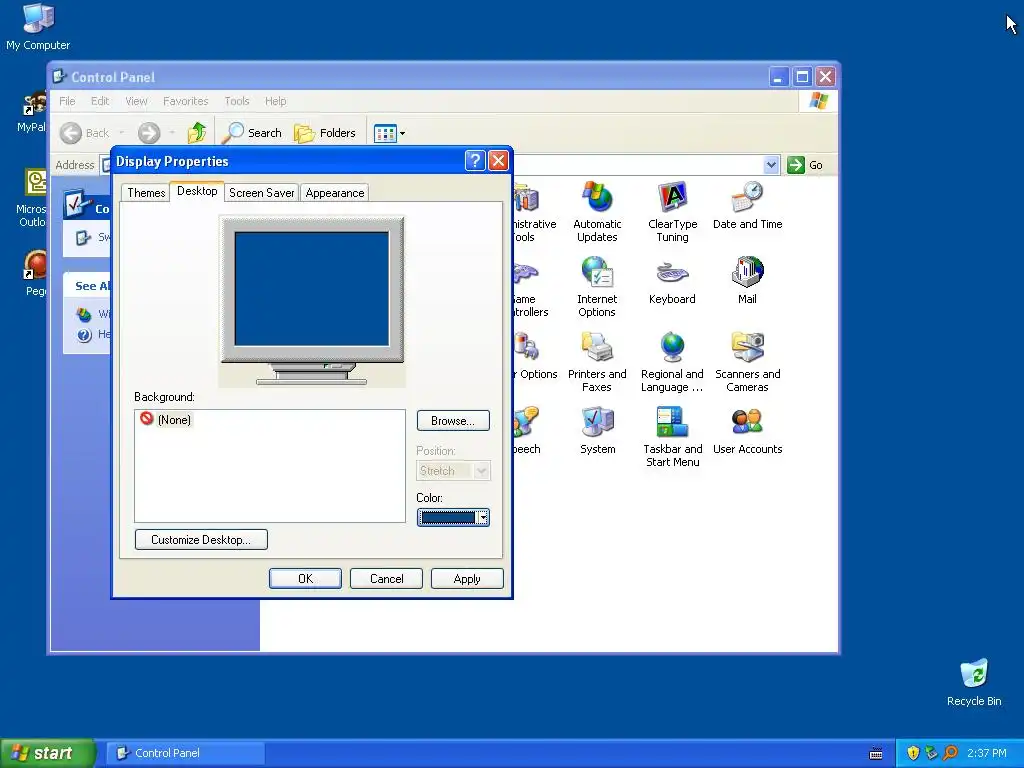Screen dimensions: 1024x768
Task: Click the on-screen keyboard taskbar icon
Action: pyautogui.click(x=876, y=754)
